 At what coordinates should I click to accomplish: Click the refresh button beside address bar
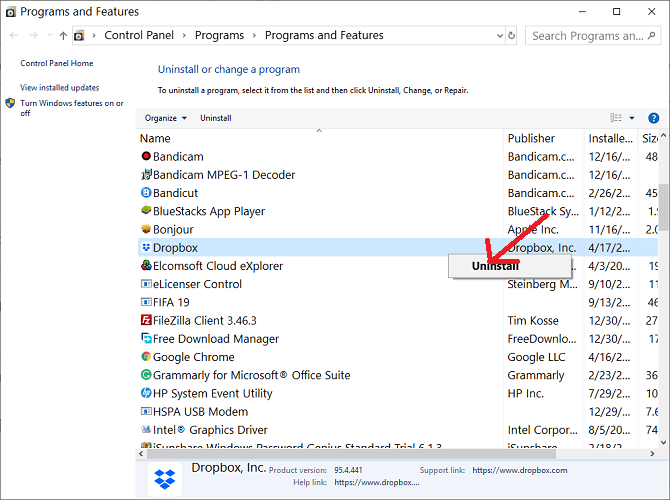511,35
